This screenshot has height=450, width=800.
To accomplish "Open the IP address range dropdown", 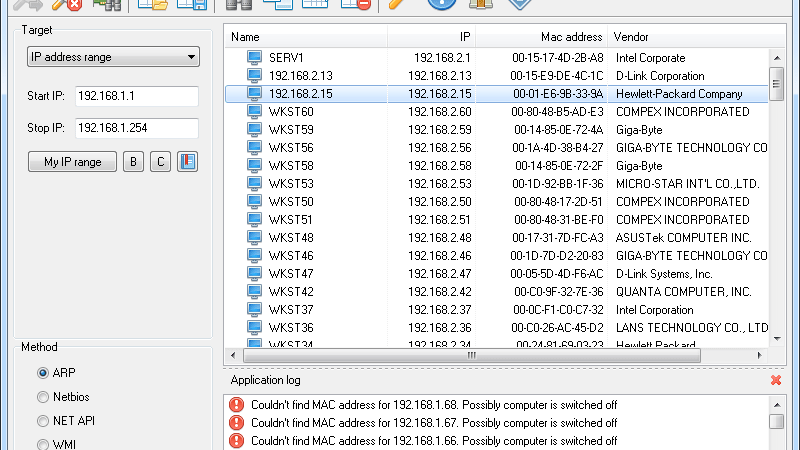I will (113, 57).
